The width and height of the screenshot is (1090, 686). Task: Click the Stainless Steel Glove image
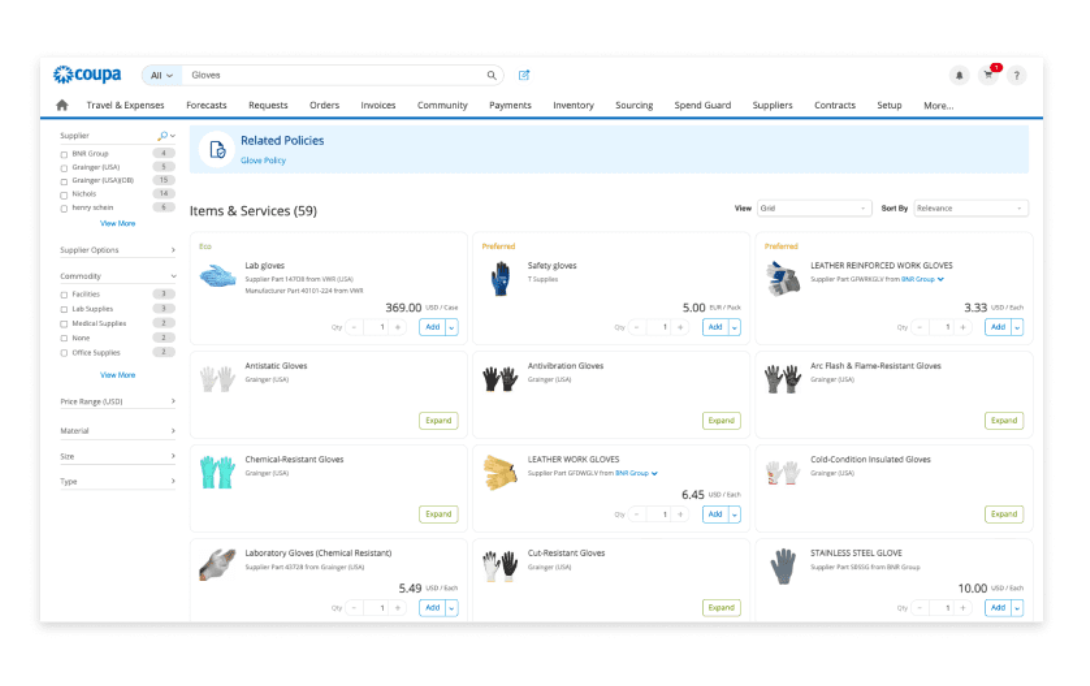point(783,566)
